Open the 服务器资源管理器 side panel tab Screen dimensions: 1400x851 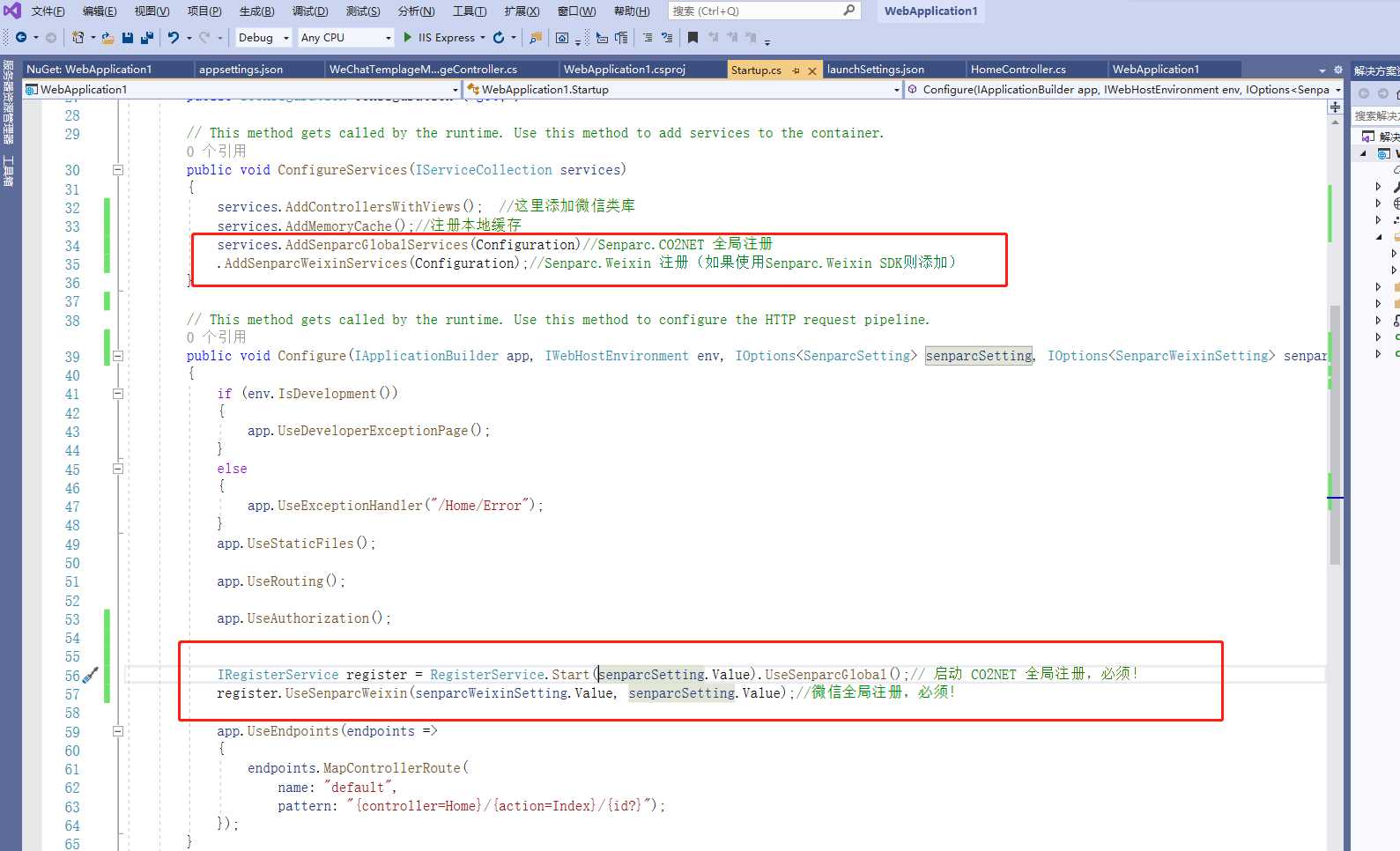tap(9, 101)
